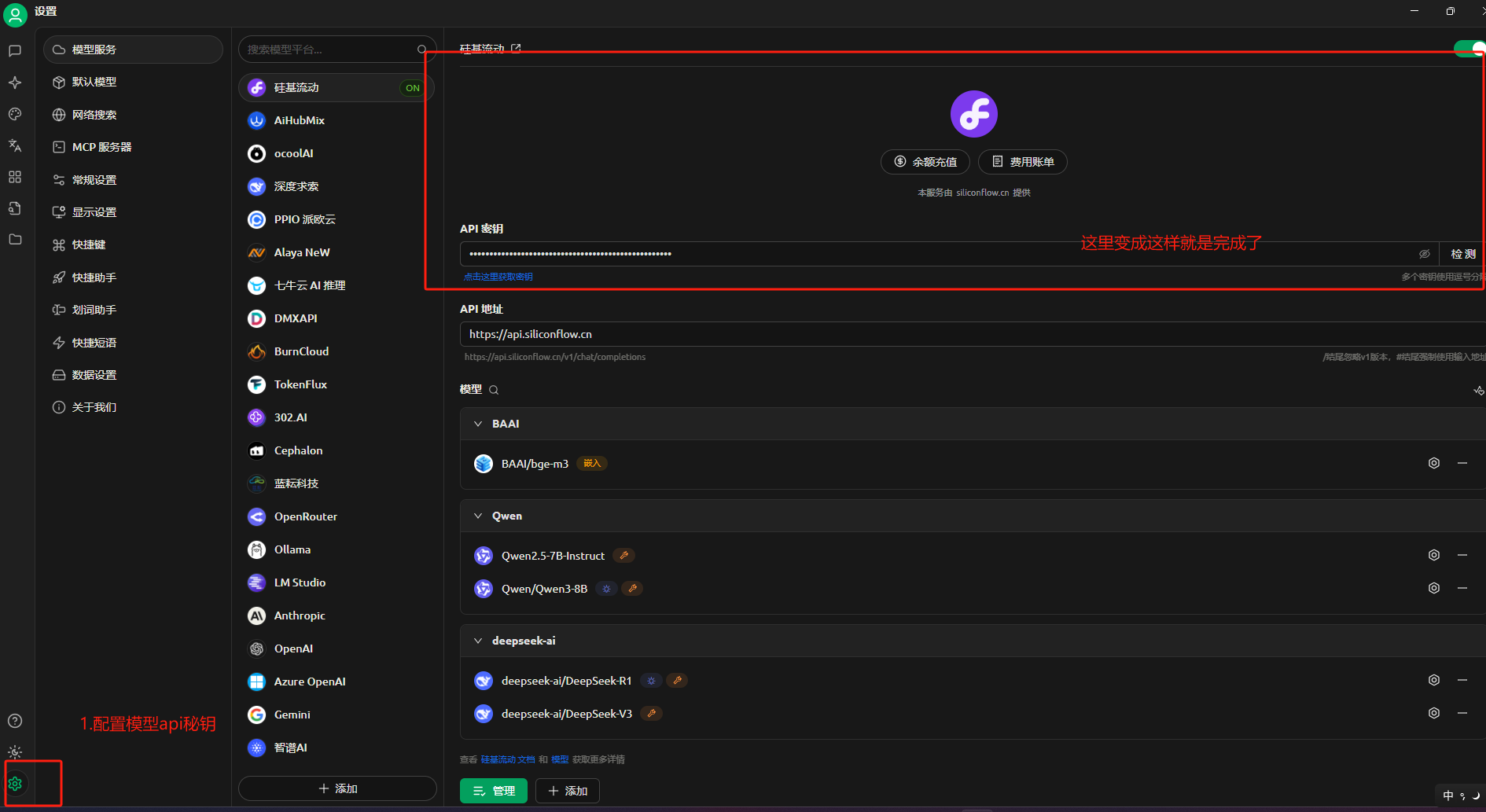This screenshot has width=1486, height=812.
Task: Remove the DeepSeek-V3 model
Action: coord(1462,713)
